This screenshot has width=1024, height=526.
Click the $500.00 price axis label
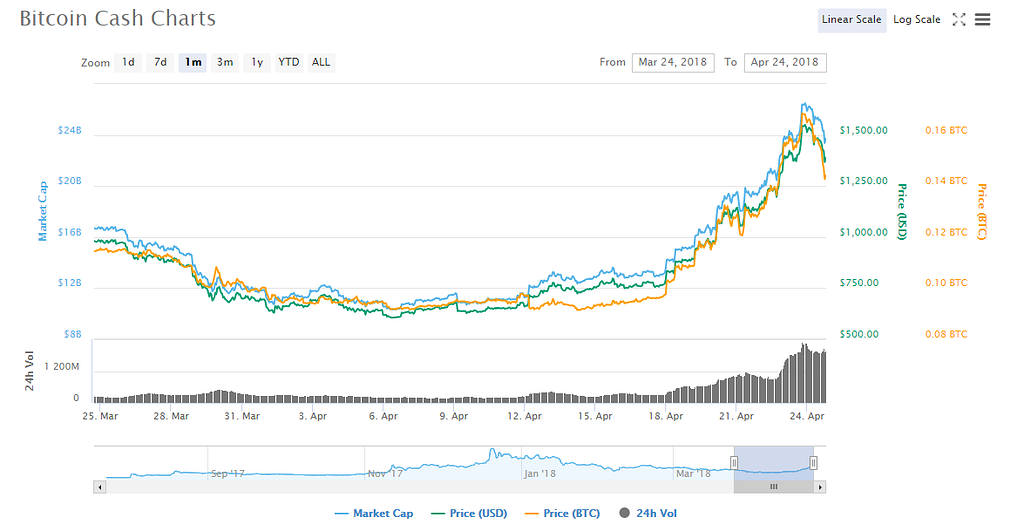pos(859,335)
